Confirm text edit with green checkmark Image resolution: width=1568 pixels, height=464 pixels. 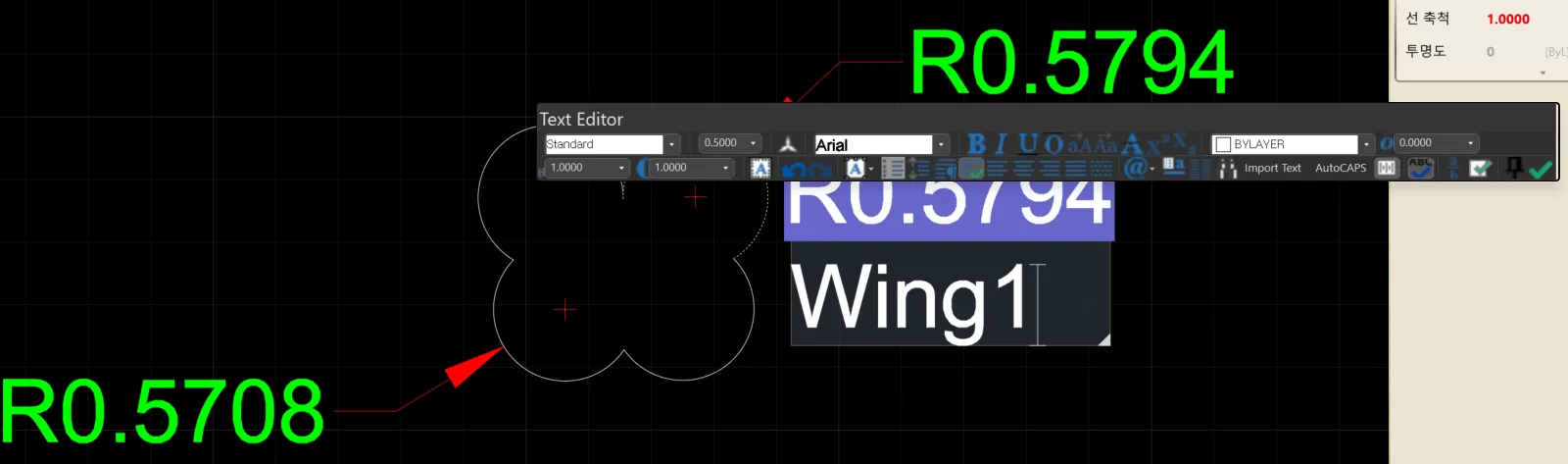1541,169
